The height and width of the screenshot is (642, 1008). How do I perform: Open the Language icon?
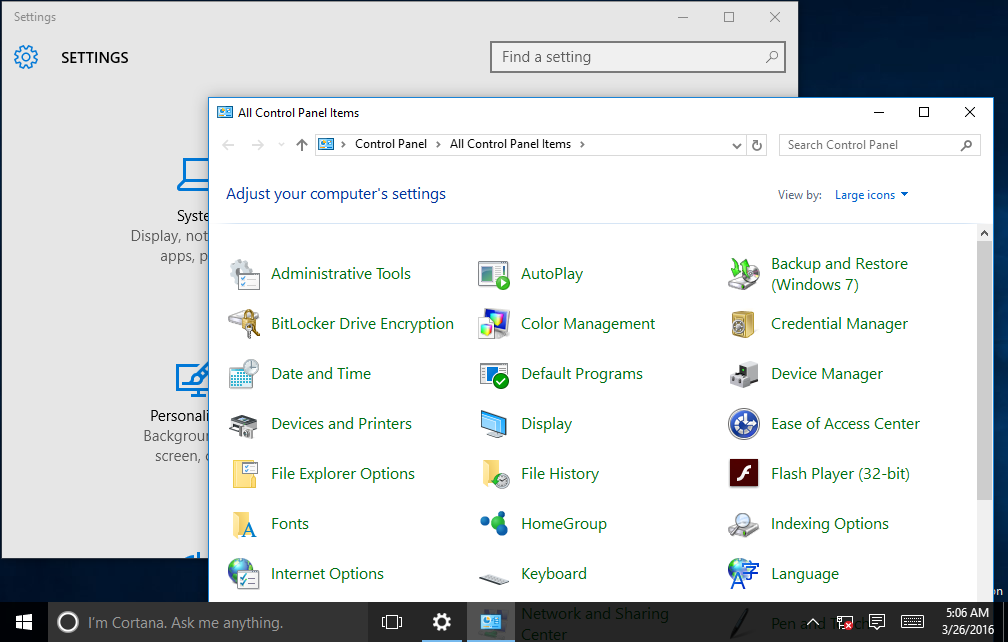(x=744, y=574)
